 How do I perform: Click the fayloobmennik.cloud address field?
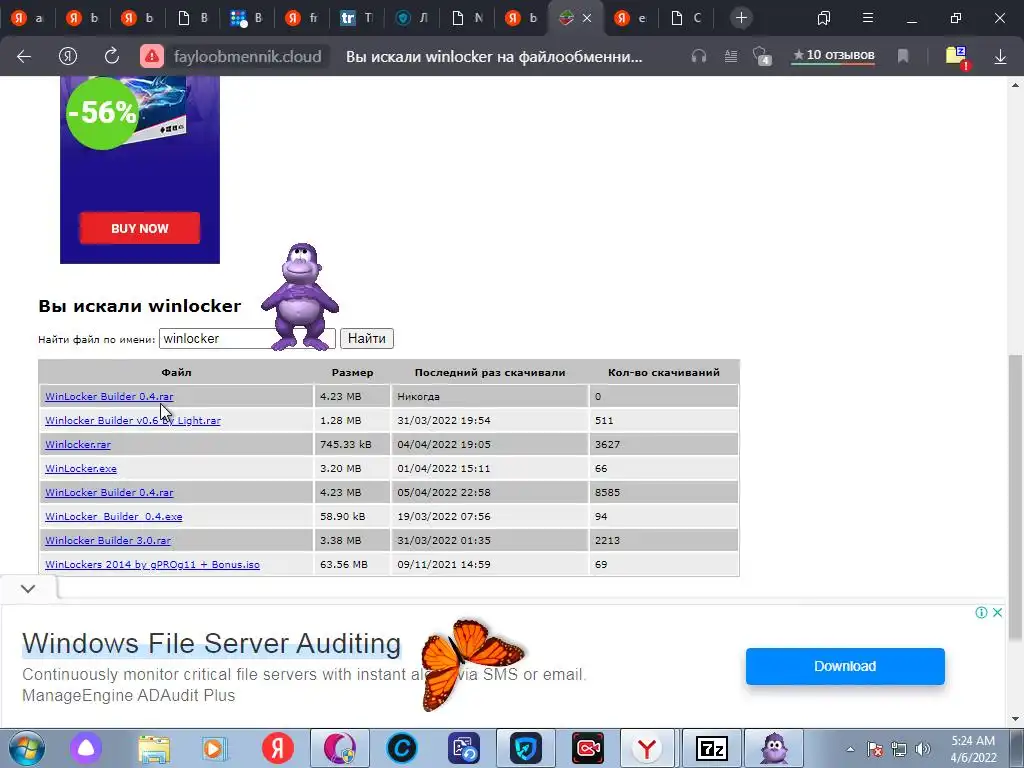tap(248, 57)
